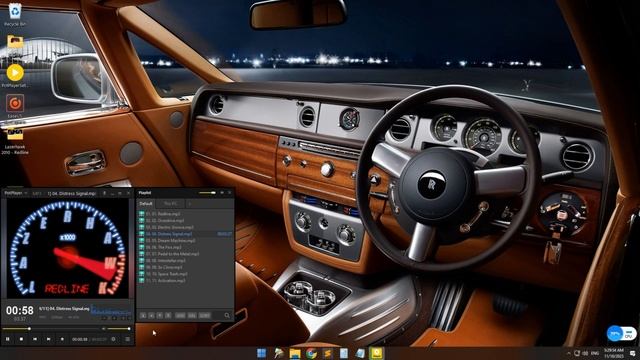Viewport: 640px width, 360px height.
Task: Switch to the Default playlist tab
Action: coord(146,203)
